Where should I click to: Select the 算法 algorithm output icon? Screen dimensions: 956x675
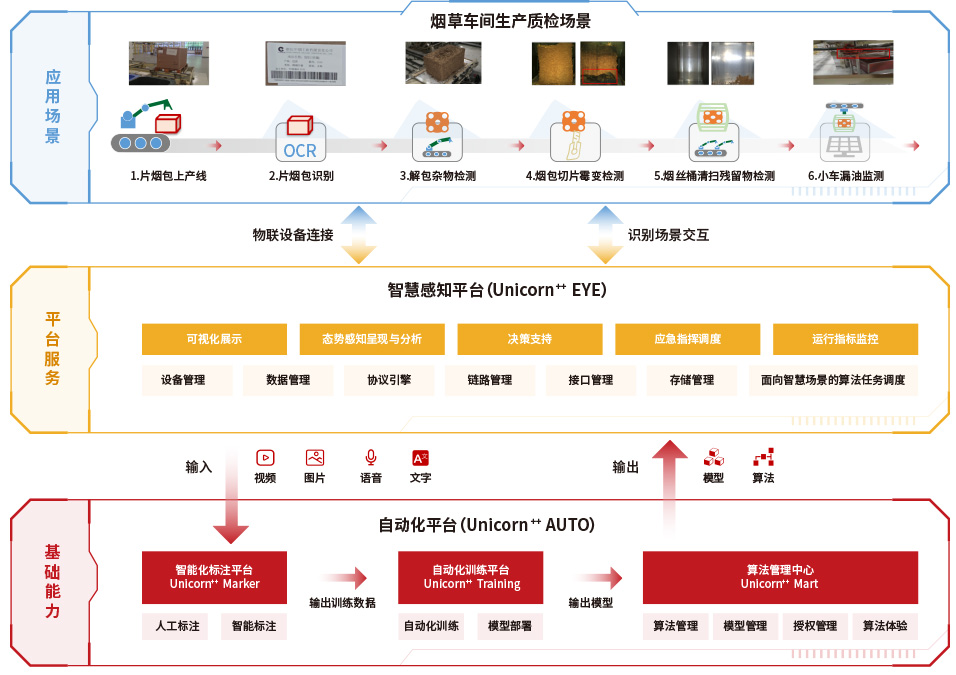click(763, 458)
